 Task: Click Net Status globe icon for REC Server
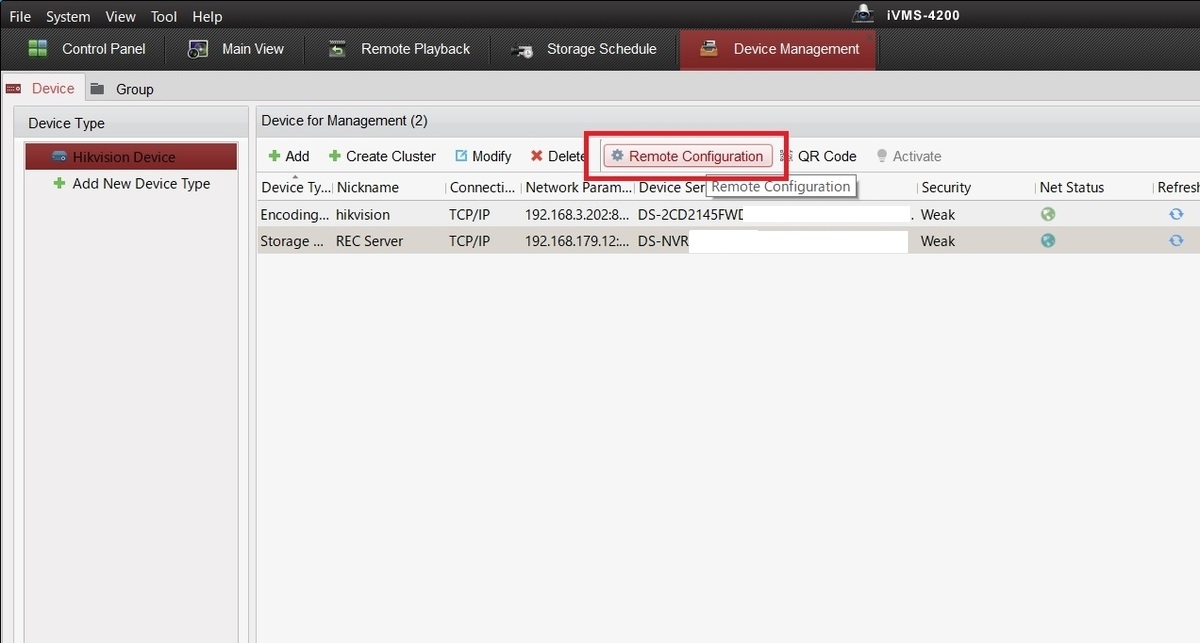[x=1048, y=240]
